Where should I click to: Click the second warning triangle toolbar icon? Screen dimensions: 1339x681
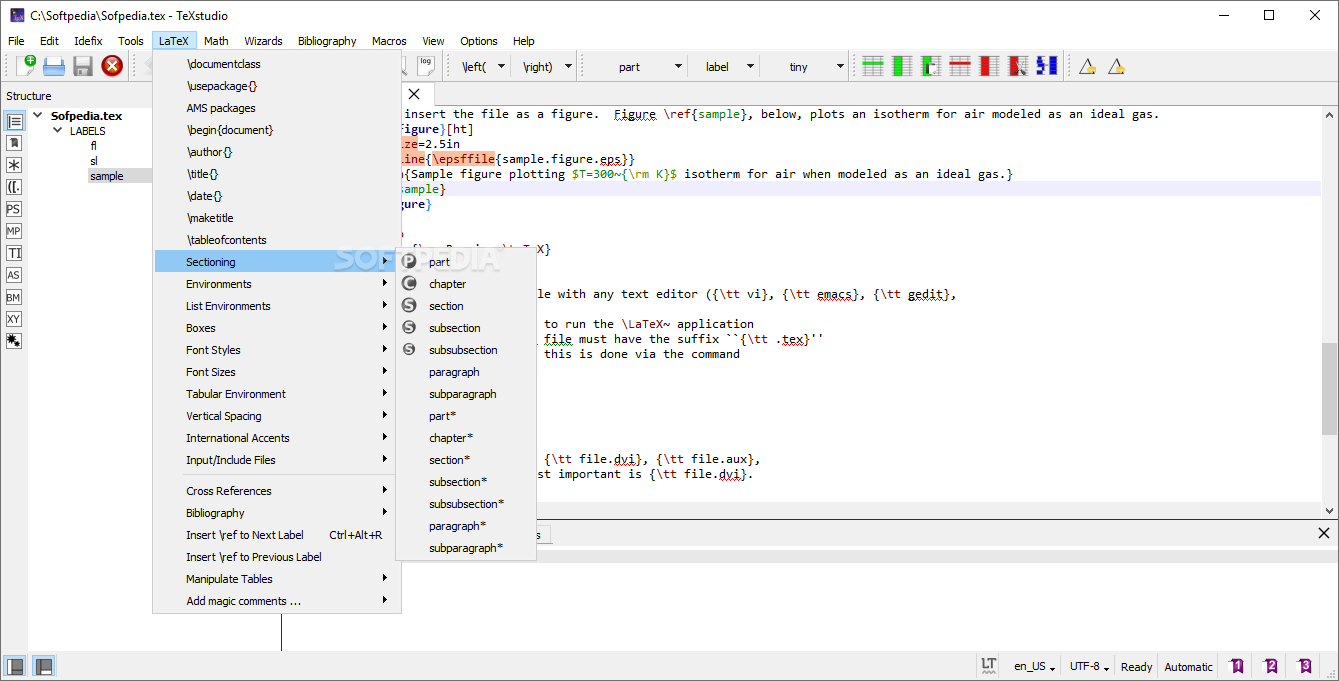(x=1116, y=67)
